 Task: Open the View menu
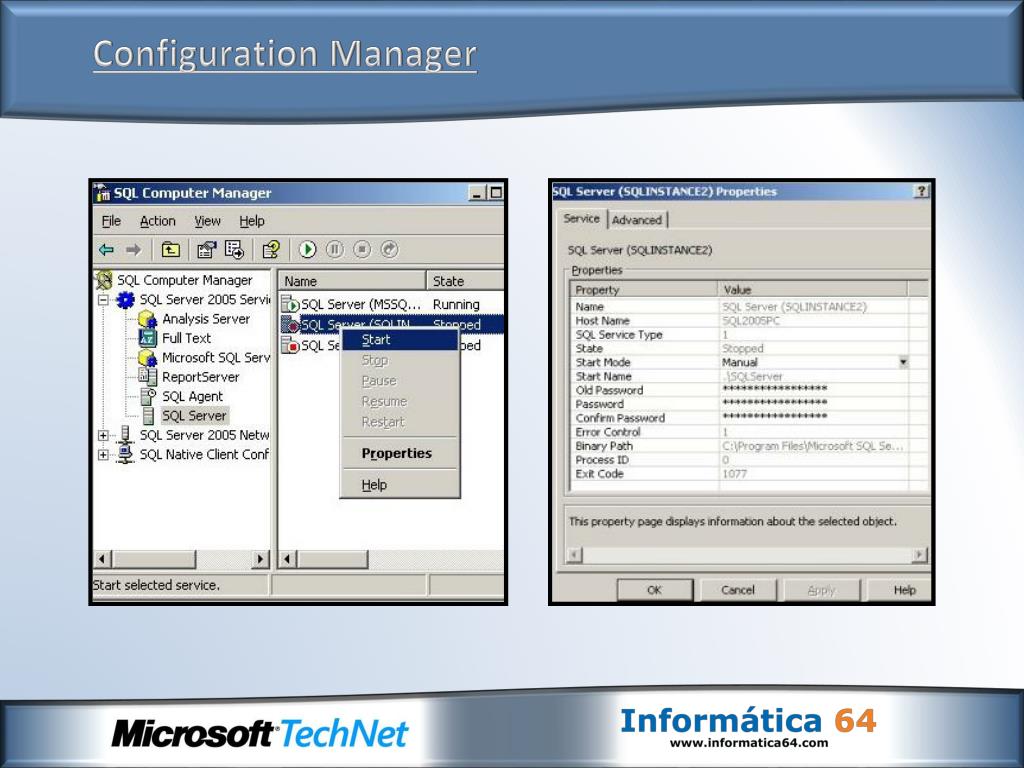pyautogui.click(x=207, y=221)
